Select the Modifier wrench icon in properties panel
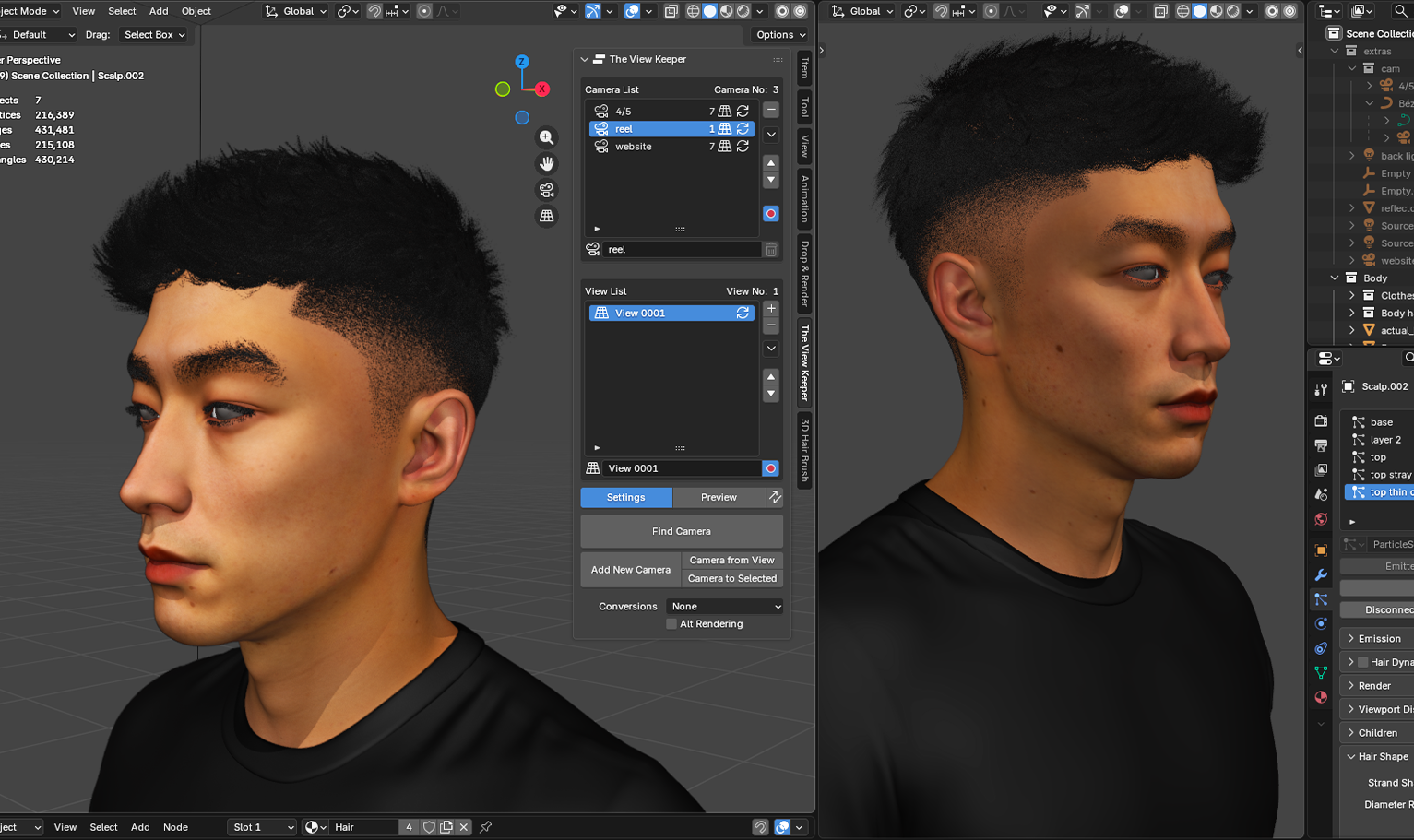This screenshot has height=840, width=1414. click(1320, 574)
